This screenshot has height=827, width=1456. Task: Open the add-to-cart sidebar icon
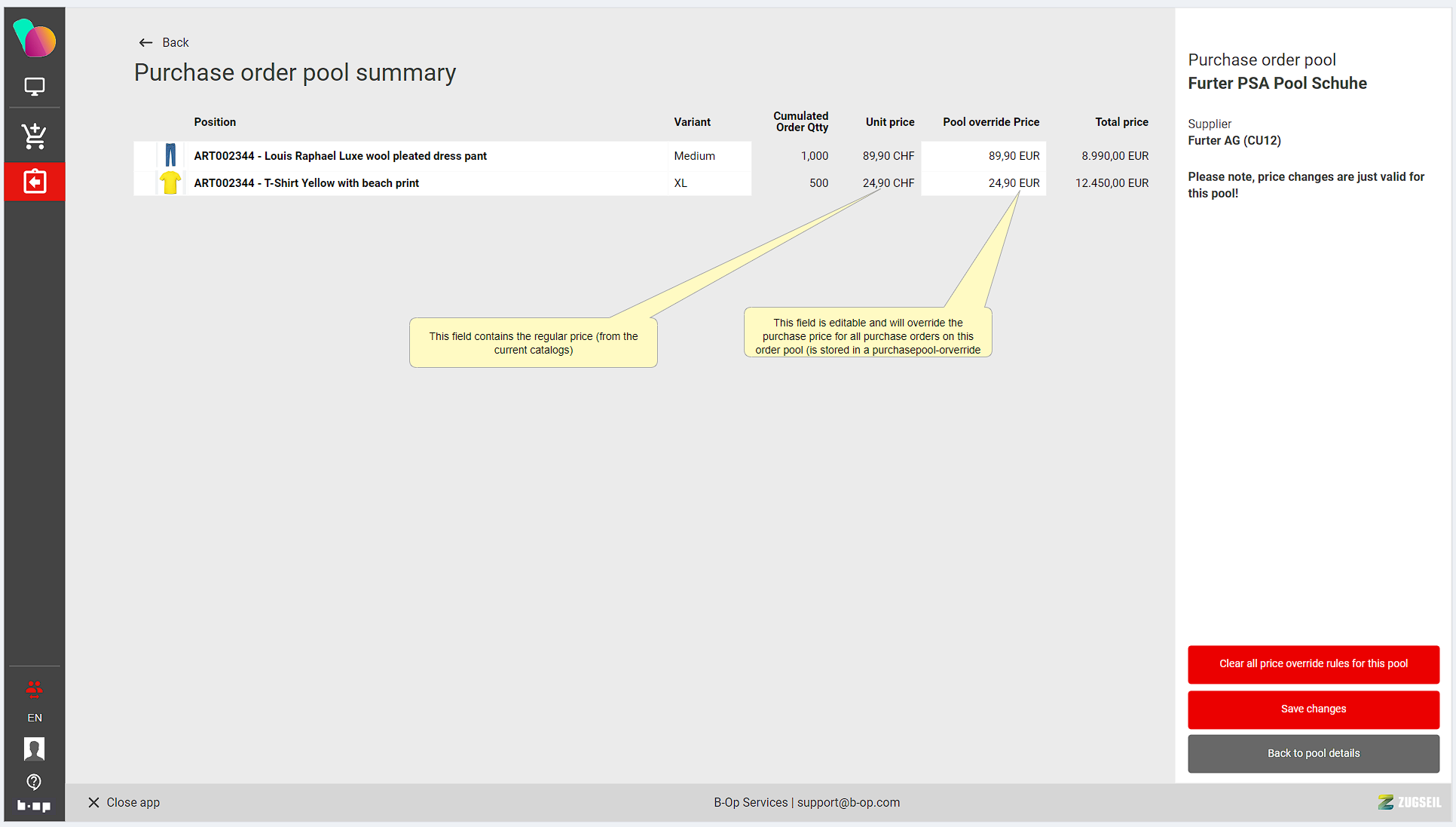coord(35,136)
